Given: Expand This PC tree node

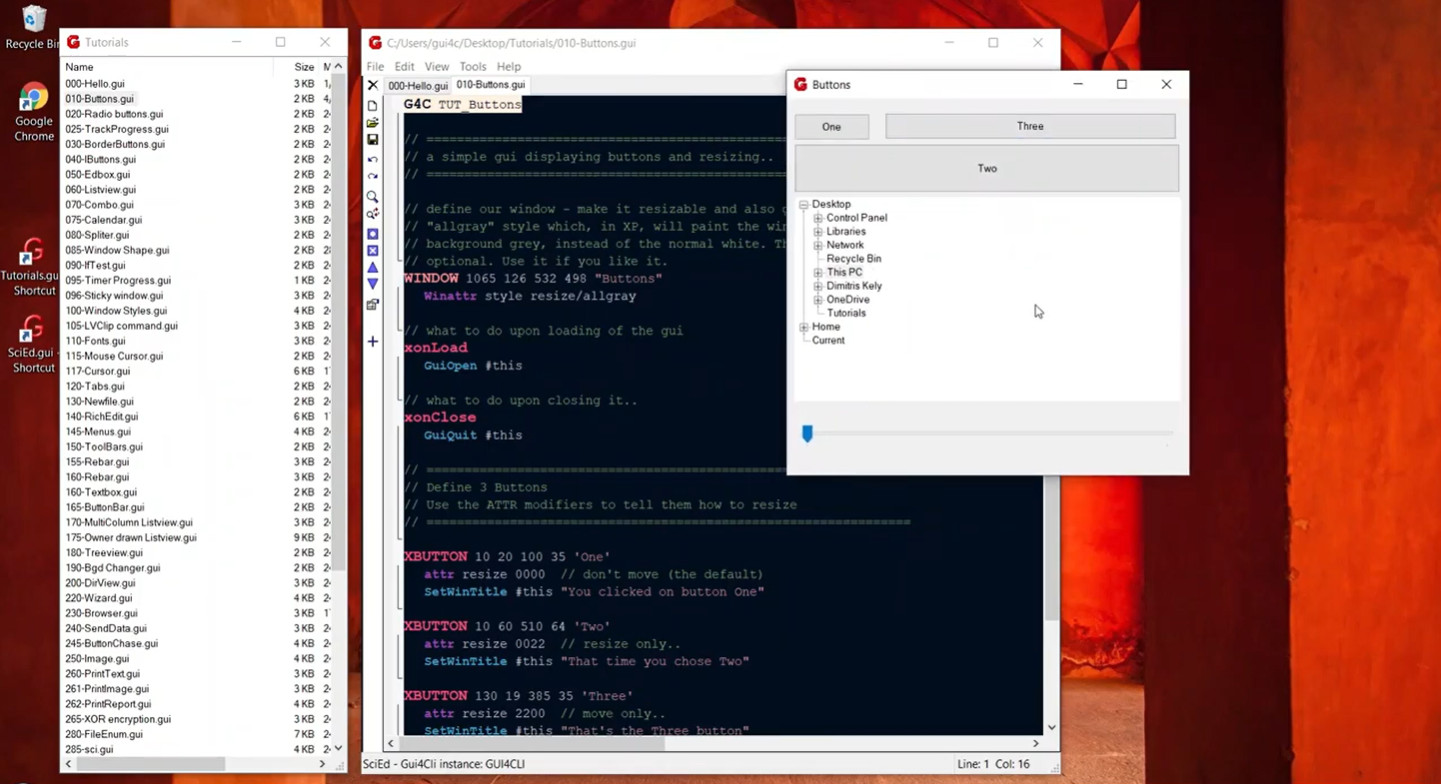Looking at the screenshot, I should (818, 272).
